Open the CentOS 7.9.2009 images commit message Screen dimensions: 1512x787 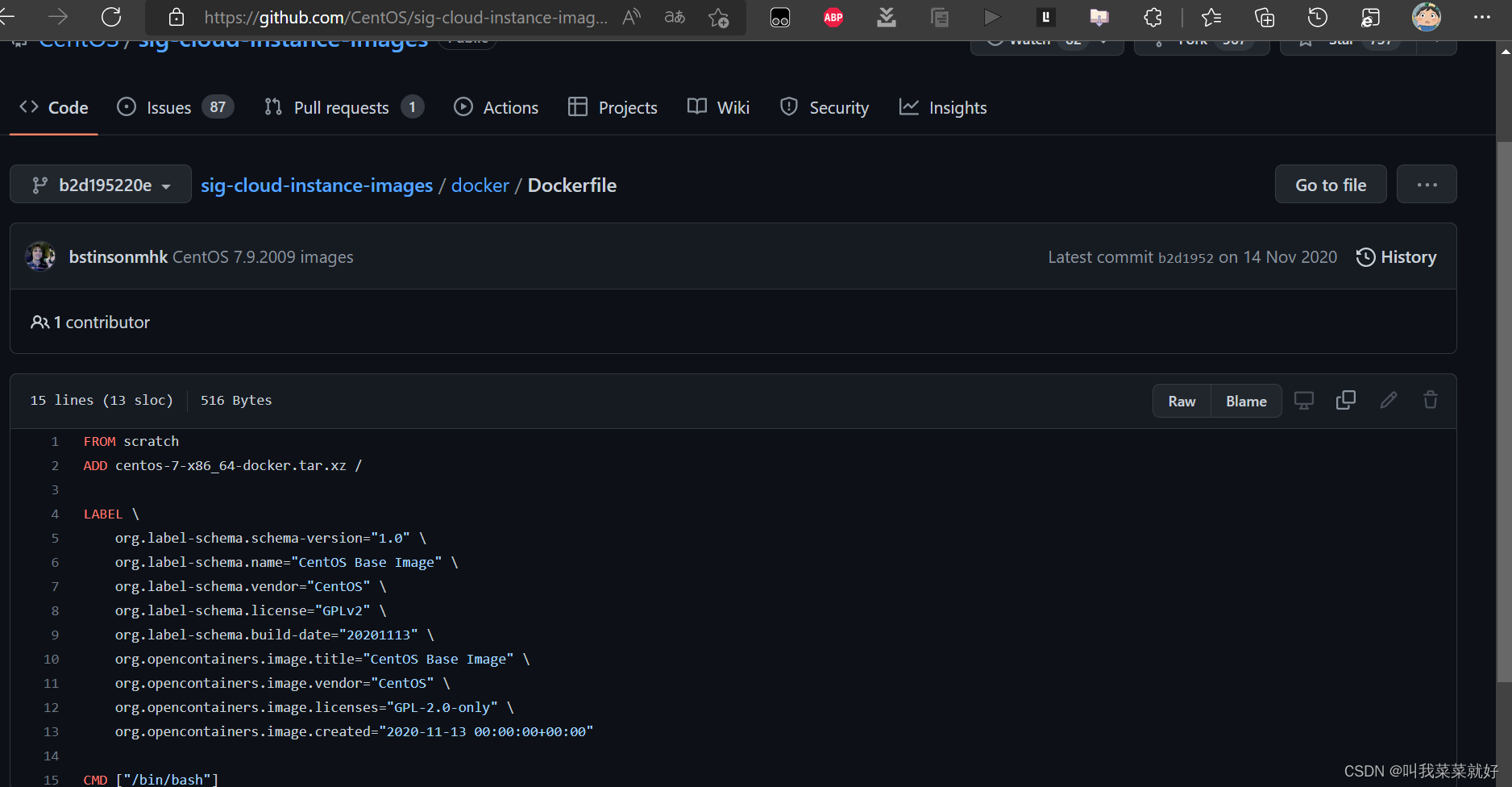(263, 256)
